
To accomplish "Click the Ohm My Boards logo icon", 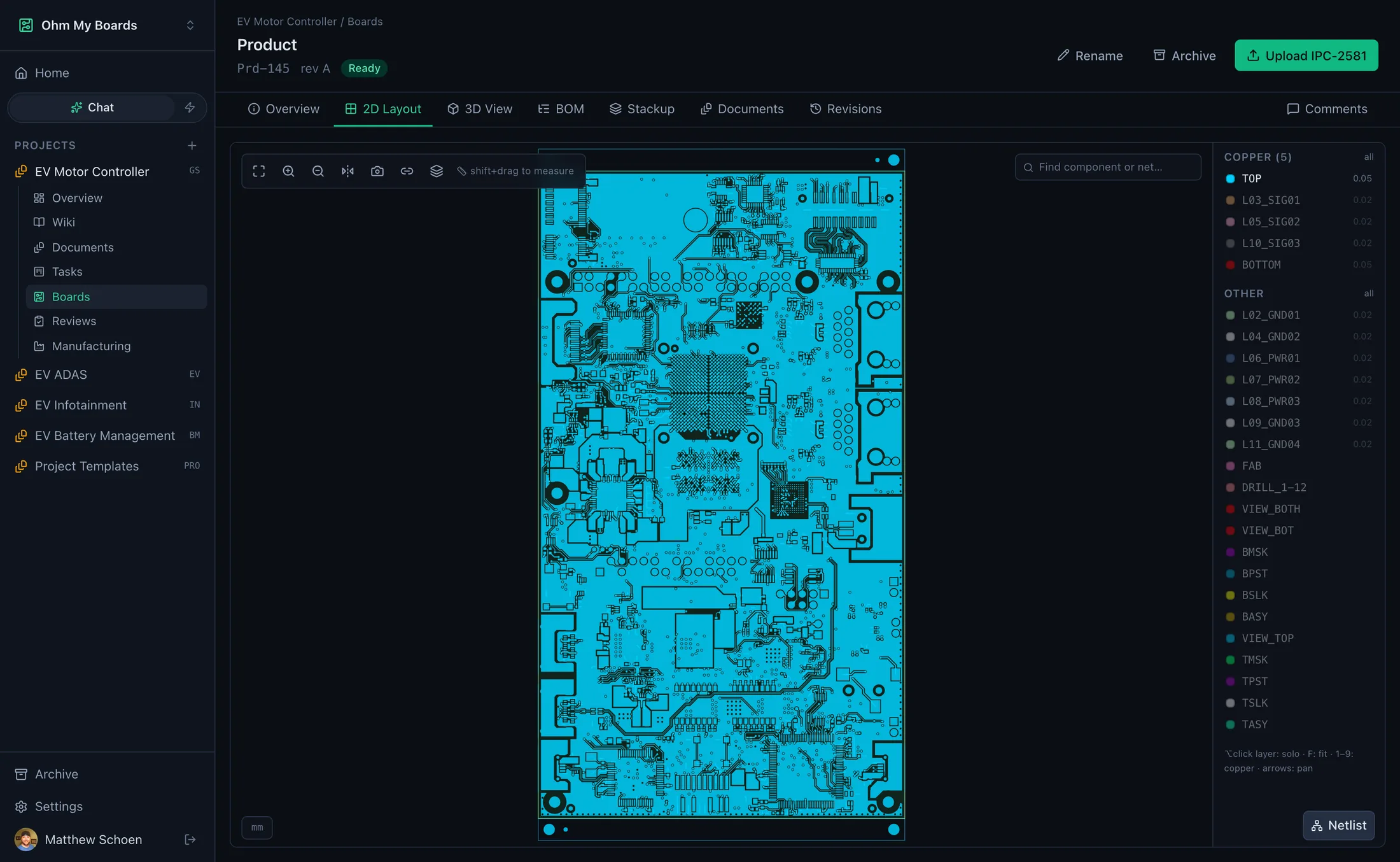I will point(25,25).
